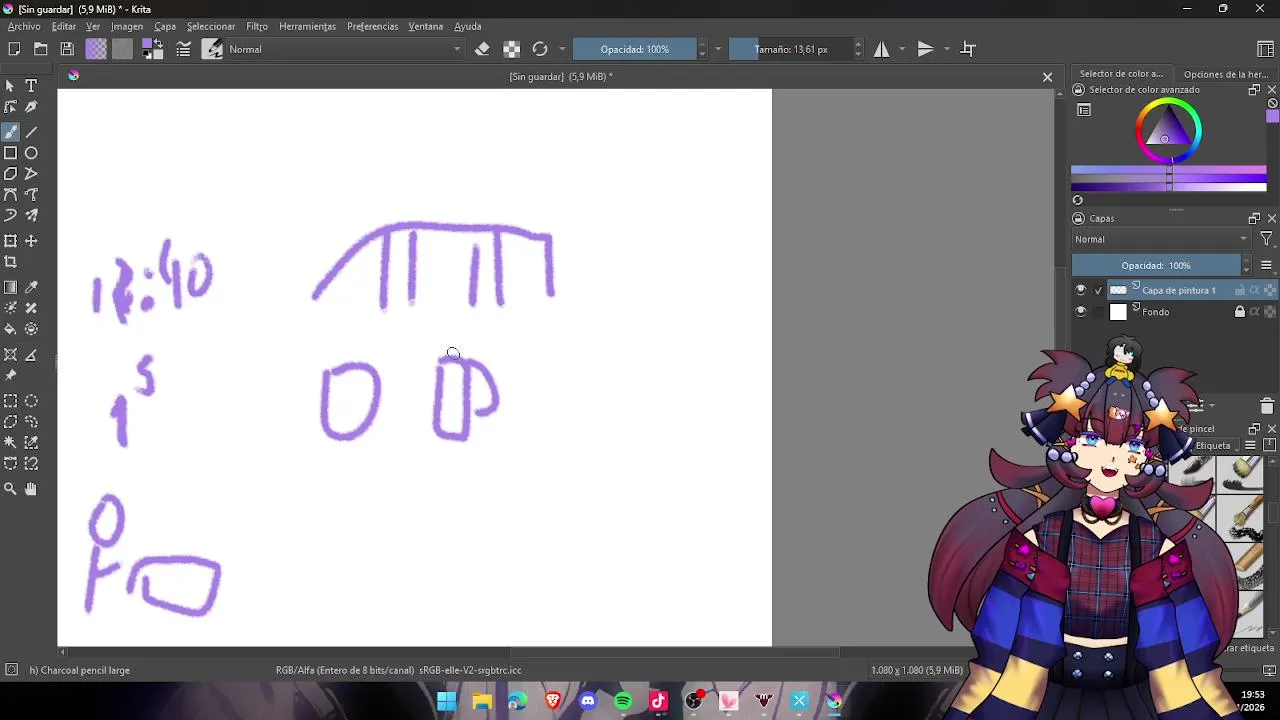This screenshot has height=720, width=1280.
Task: Choose the Elliptical selection tool
Action: click(x=31, y=401)
